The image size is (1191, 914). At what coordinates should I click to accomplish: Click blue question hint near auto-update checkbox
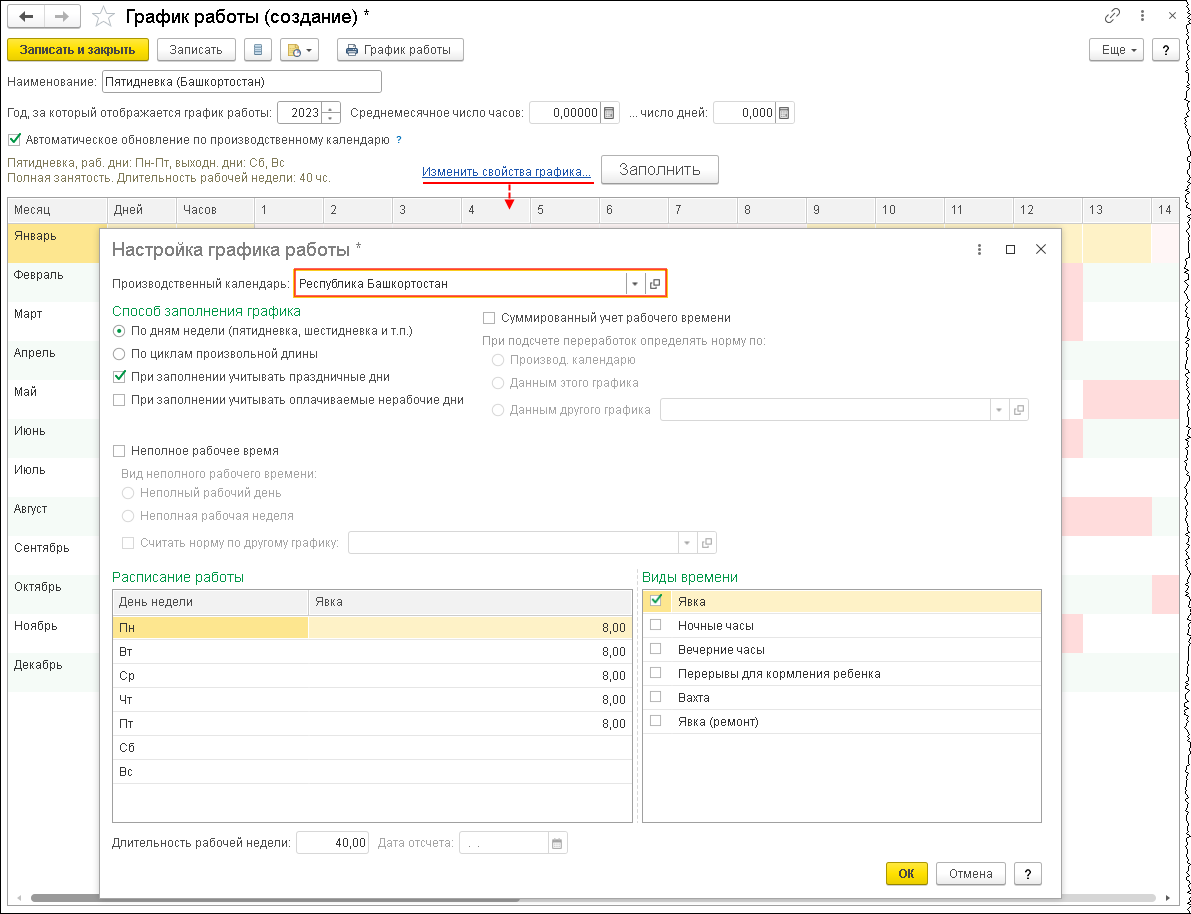[x=399, y=140]
